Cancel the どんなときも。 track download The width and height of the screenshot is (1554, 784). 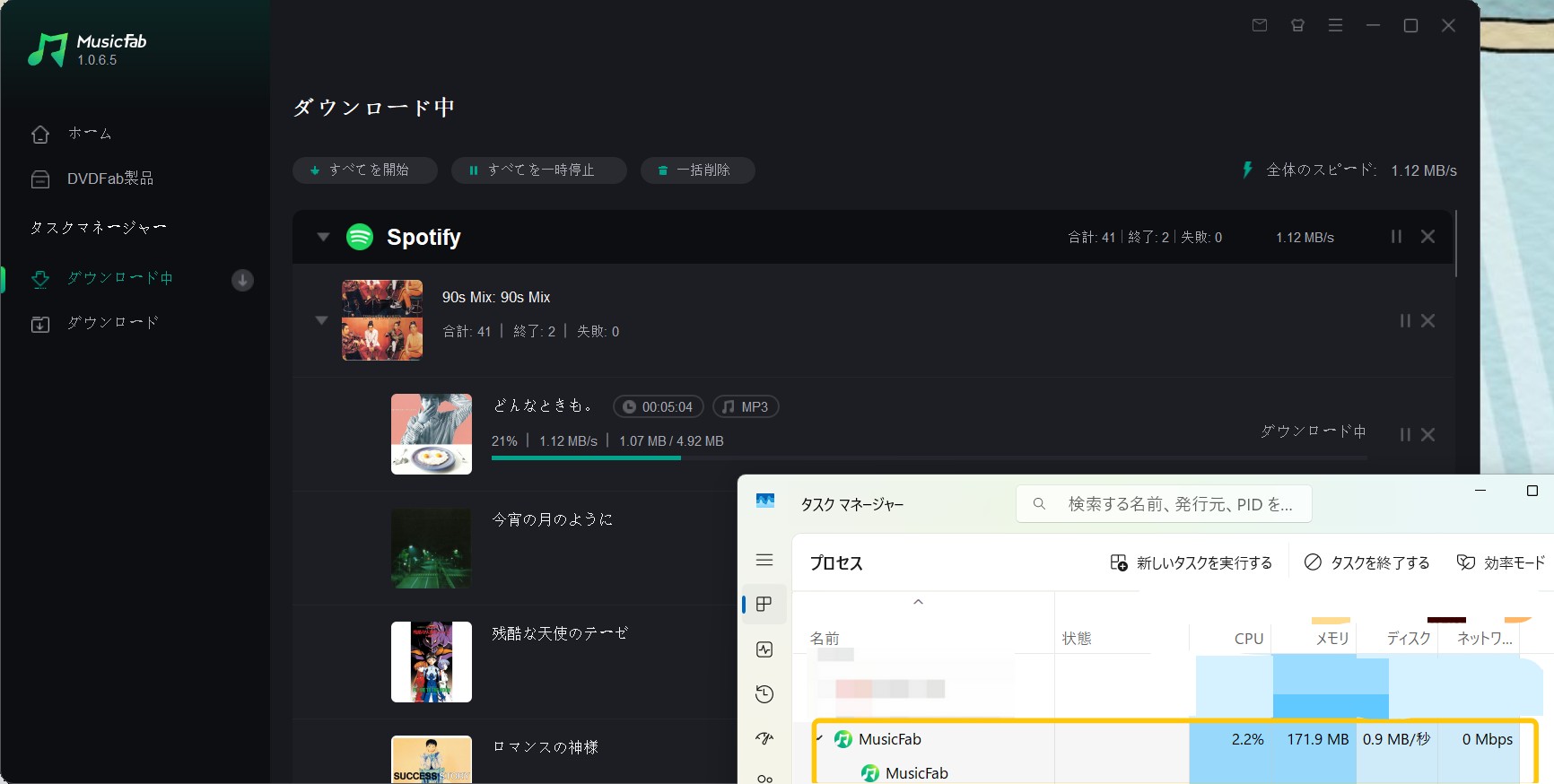tap(1427, 434)
